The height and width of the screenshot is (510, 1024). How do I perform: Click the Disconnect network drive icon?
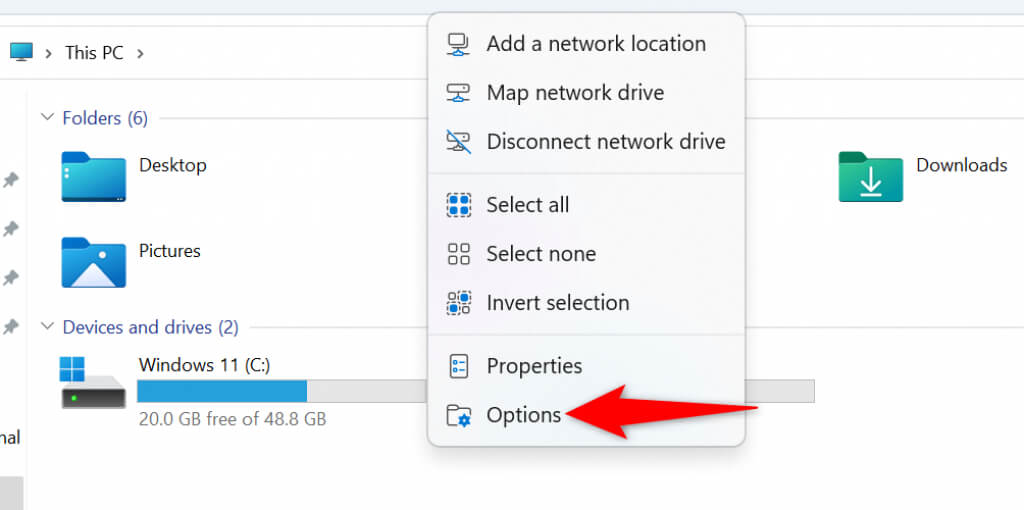(458, 142)
